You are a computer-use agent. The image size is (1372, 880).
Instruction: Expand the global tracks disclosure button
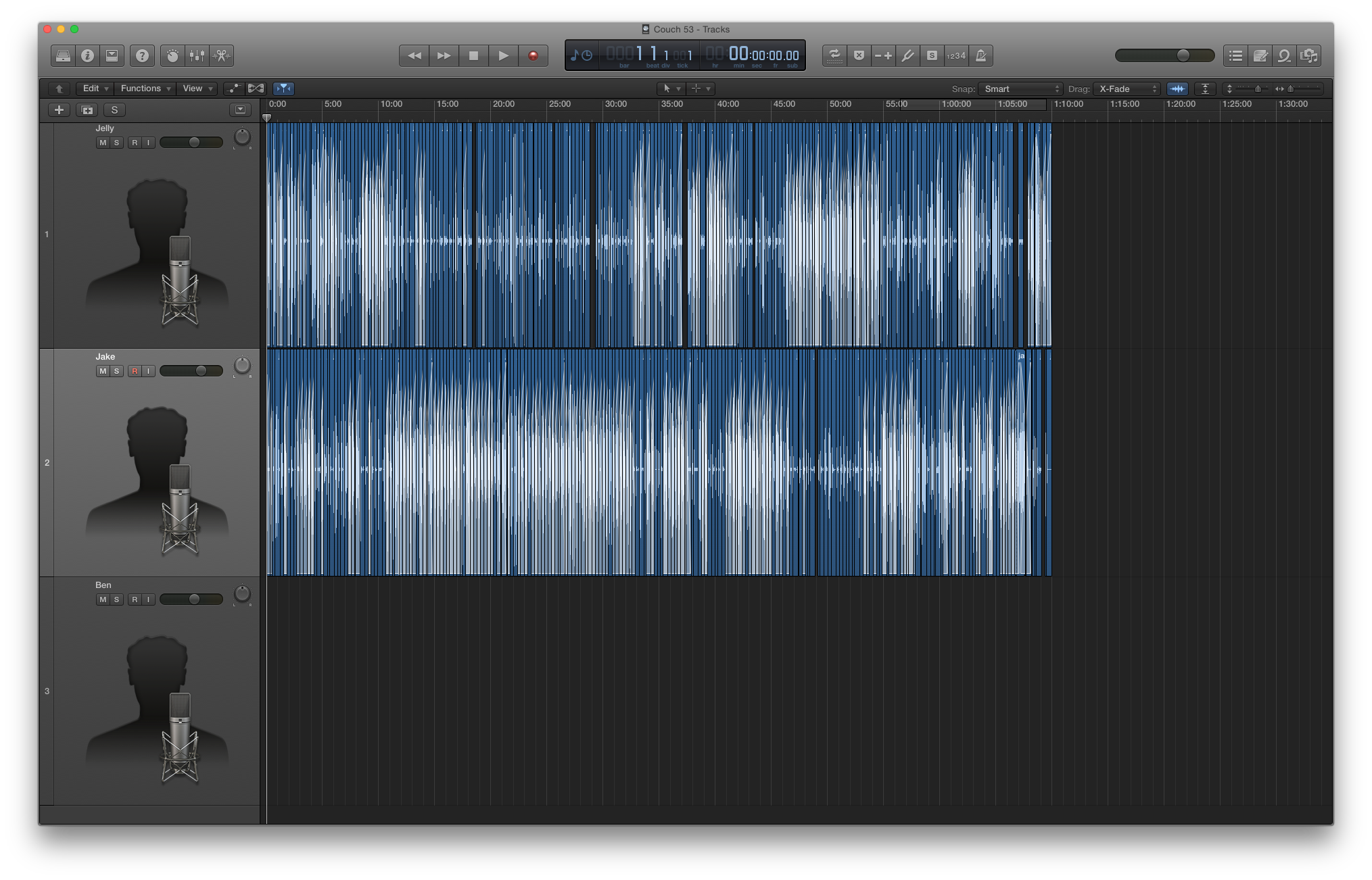(x=240, y=109)
